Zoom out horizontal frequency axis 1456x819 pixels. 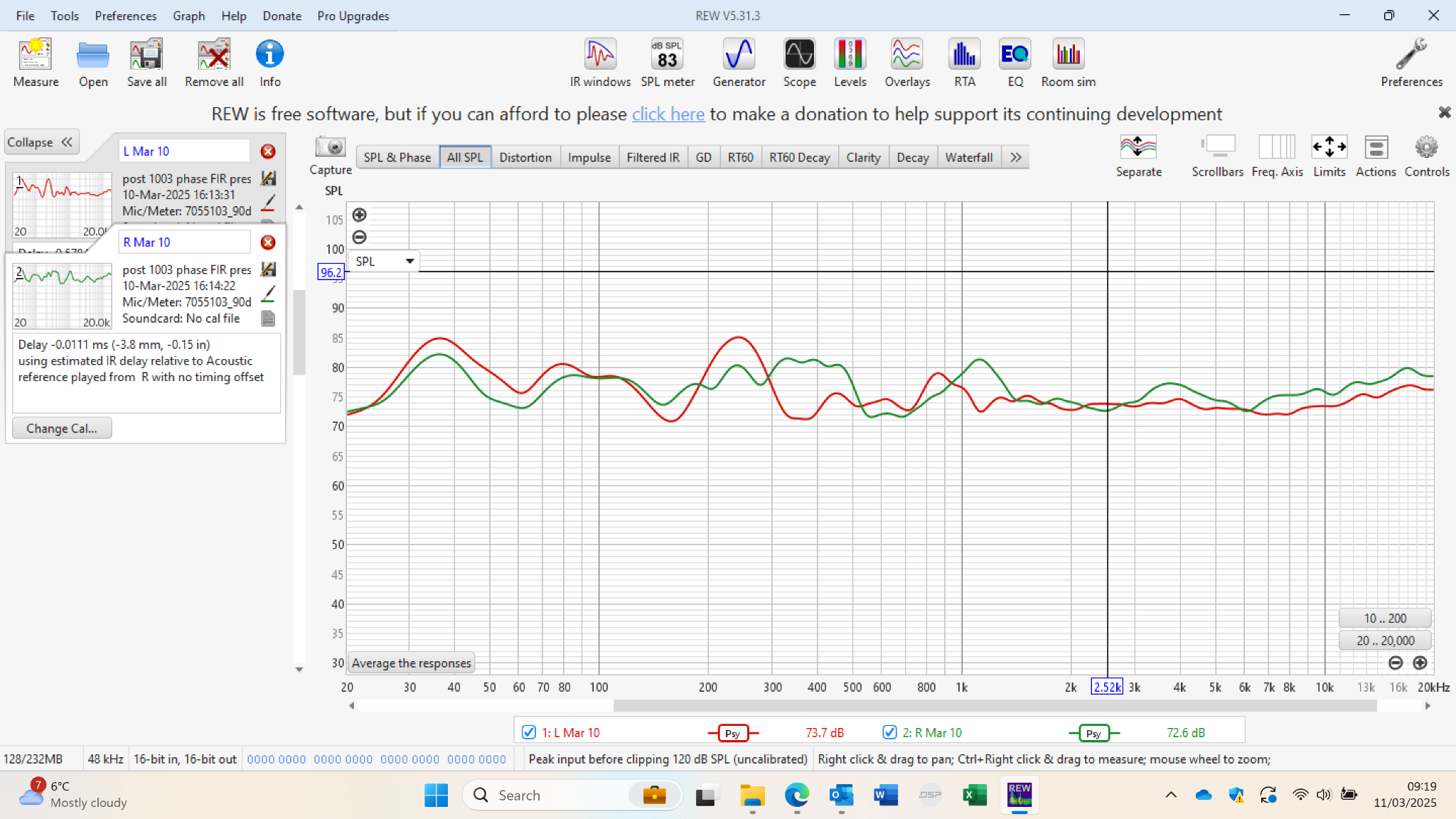pyautogui.click(x=1396, y=663)
